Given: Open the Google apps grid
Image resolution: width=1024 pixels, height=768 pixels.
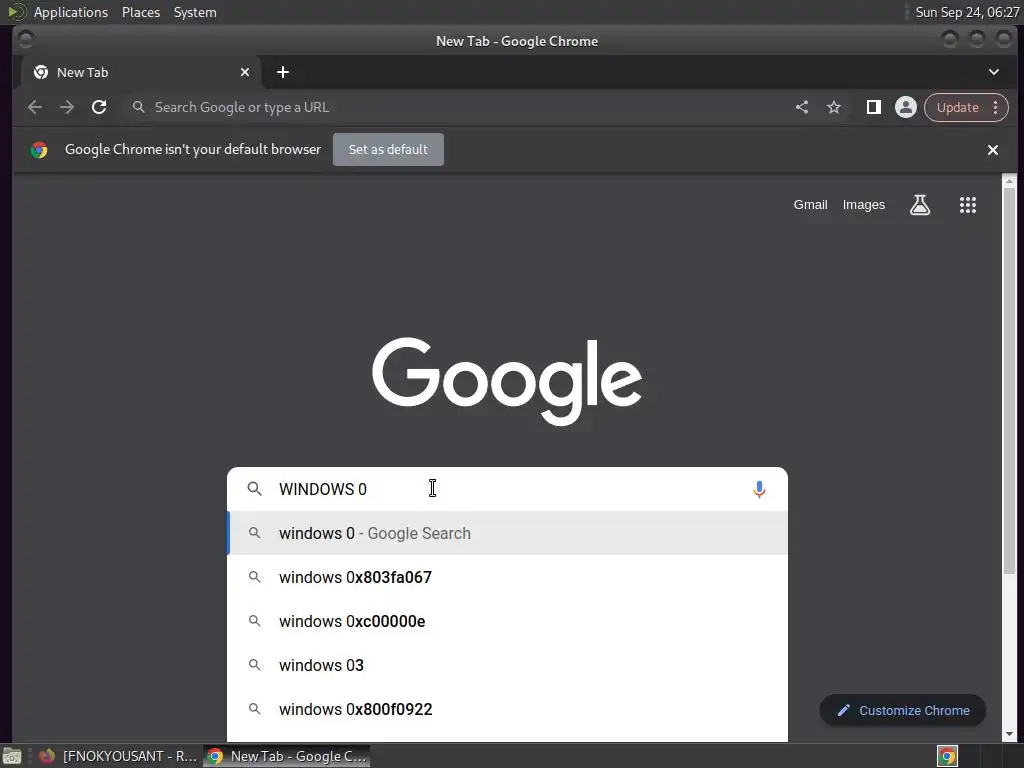Looking at the screenshot, I should coord(967,205).
